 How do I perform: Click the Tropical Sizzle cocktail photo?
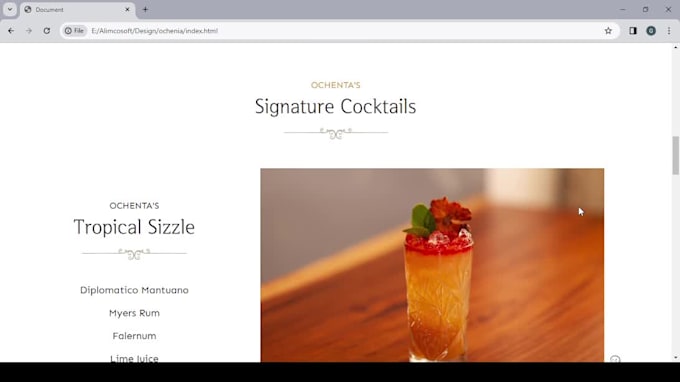(432, 265)
